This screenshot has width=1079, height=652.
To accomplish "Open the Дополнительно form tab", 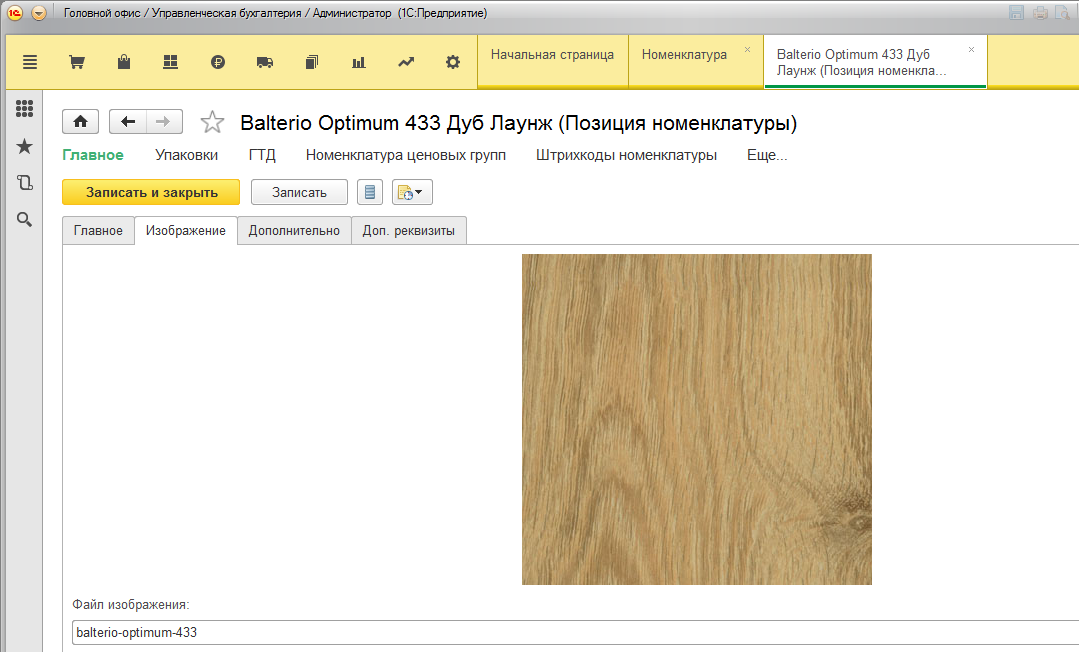I will (295, 231).
